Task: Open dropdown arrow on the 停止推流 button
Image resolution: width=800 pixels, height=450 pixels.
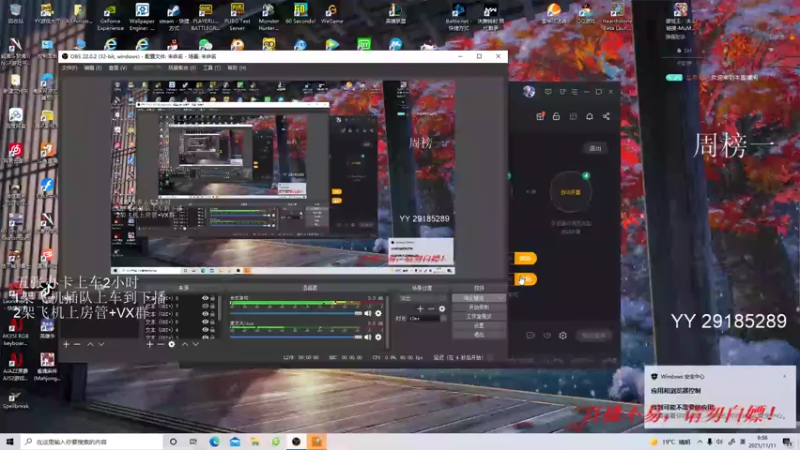Action: 501,298
